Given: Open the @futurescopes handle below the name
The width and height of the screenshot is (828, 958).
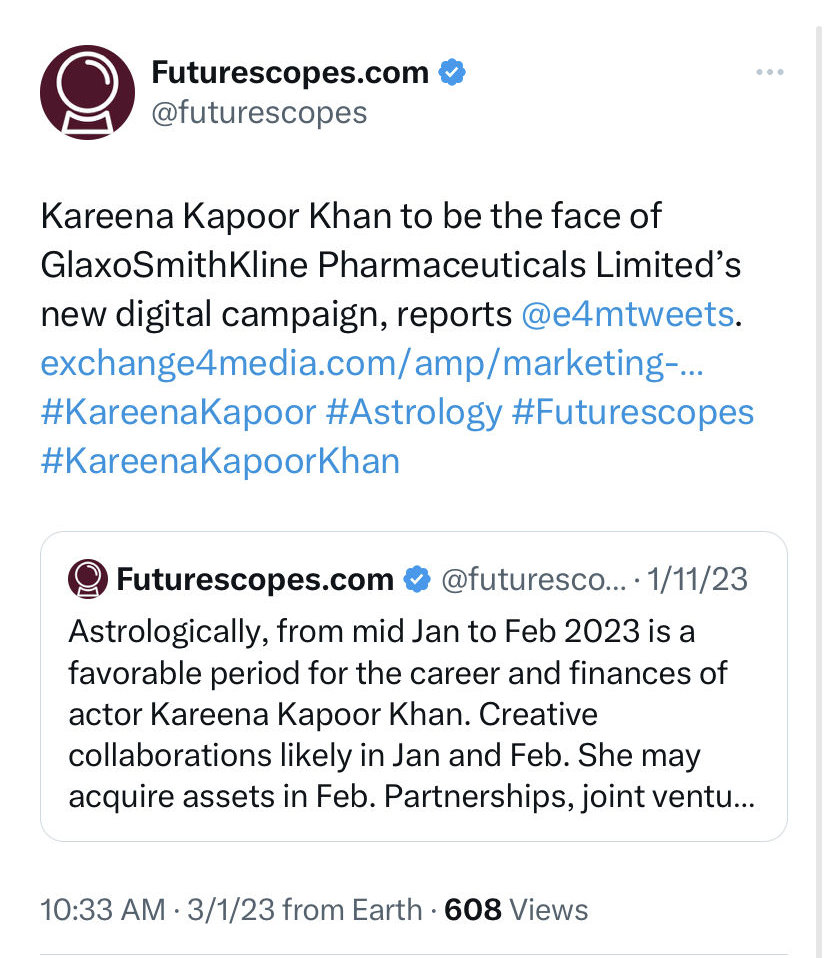Looking at the screenshot, I should pos(259,113).
